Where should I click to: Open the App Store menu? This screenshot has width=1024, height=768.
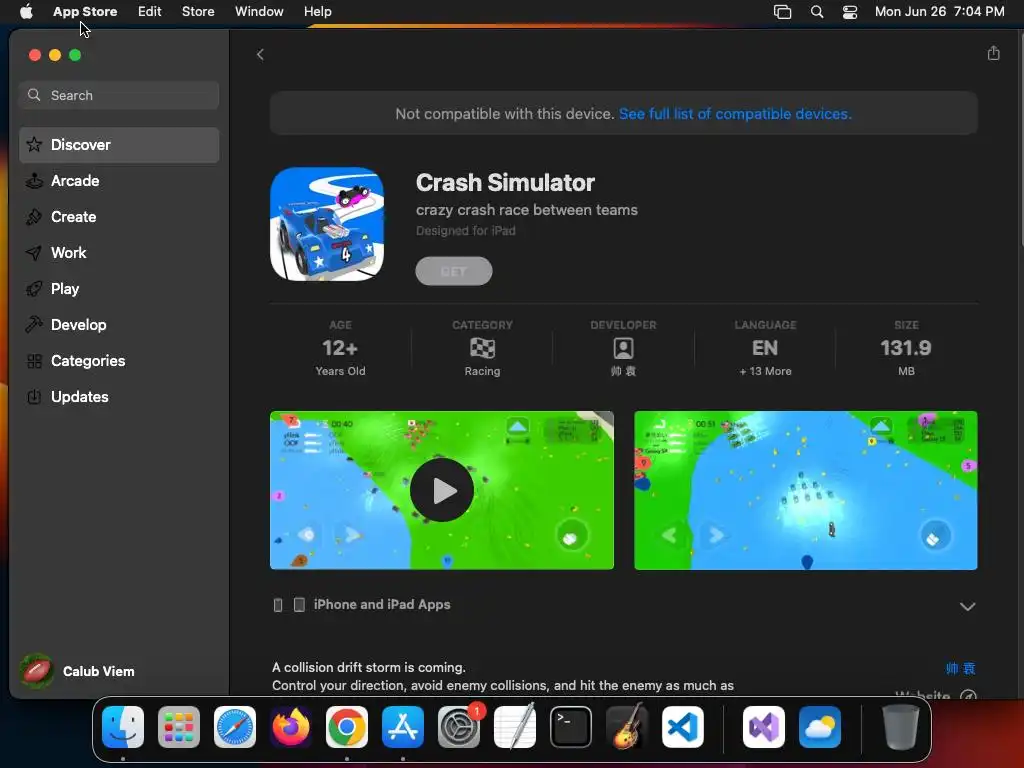[x=85, y=12]
